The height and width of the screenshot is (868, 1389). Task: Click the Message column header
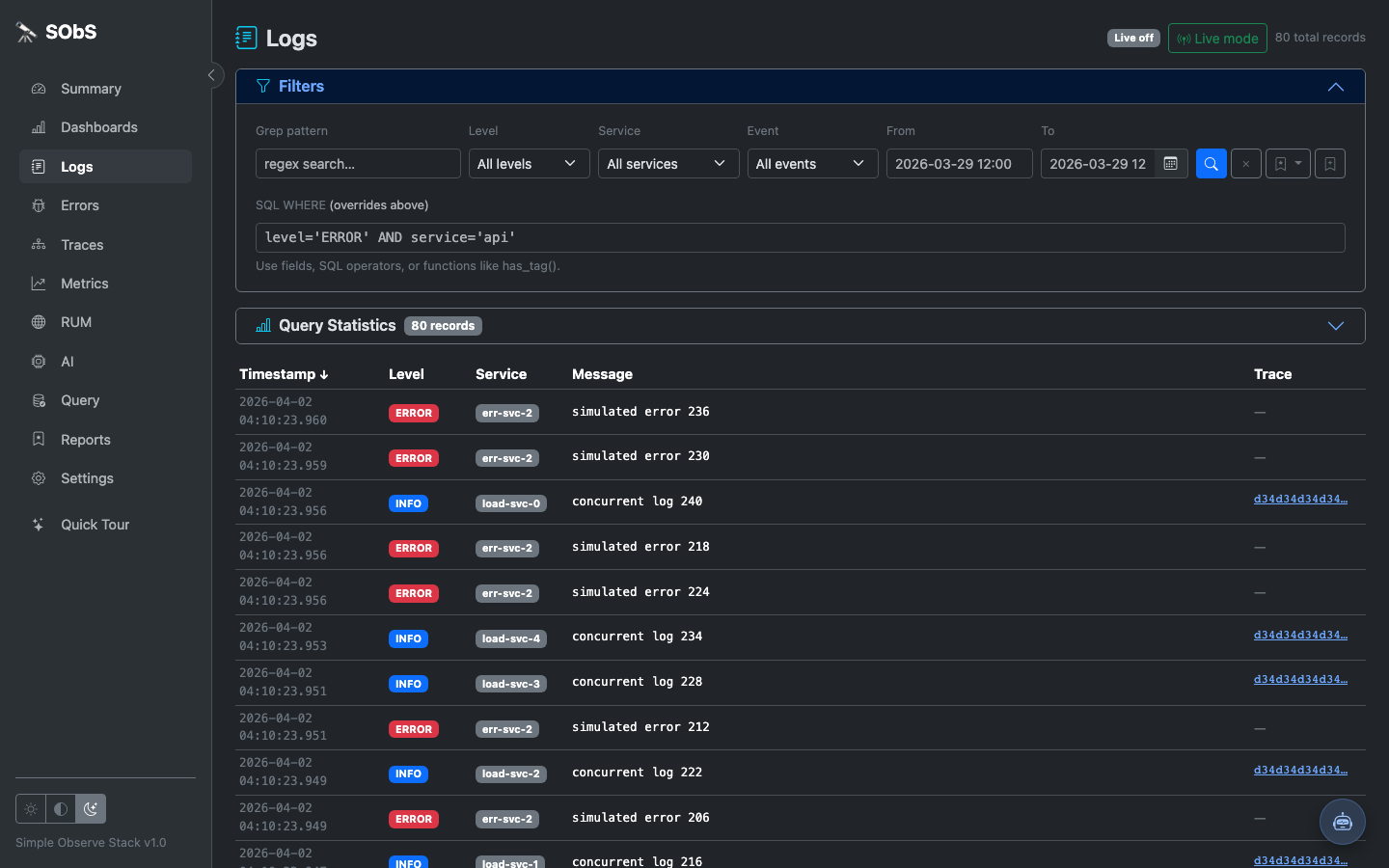click(x=602, y=374)
